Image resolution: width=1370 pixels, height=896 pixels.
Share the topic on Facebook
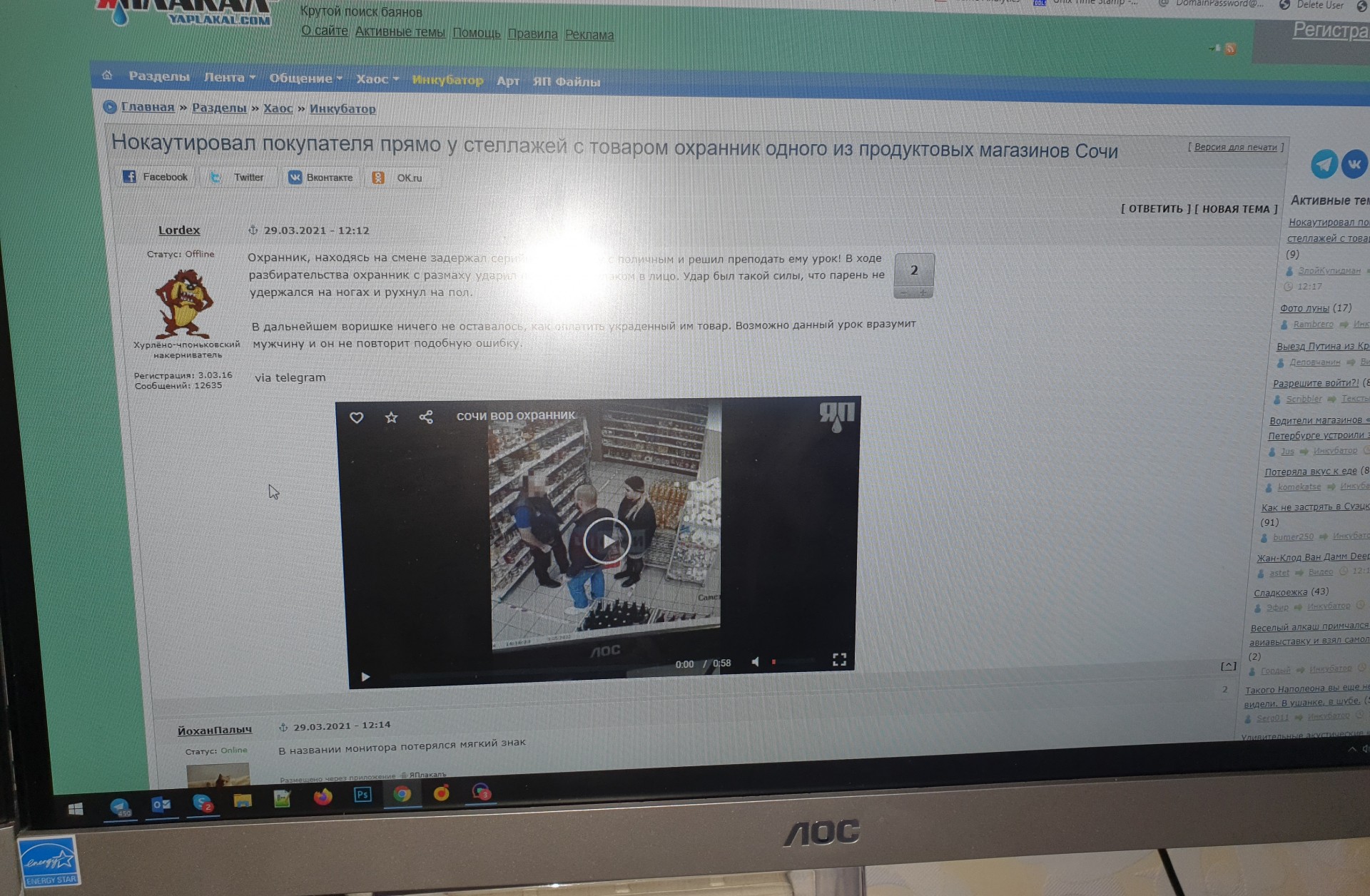(x=155, y=177)
